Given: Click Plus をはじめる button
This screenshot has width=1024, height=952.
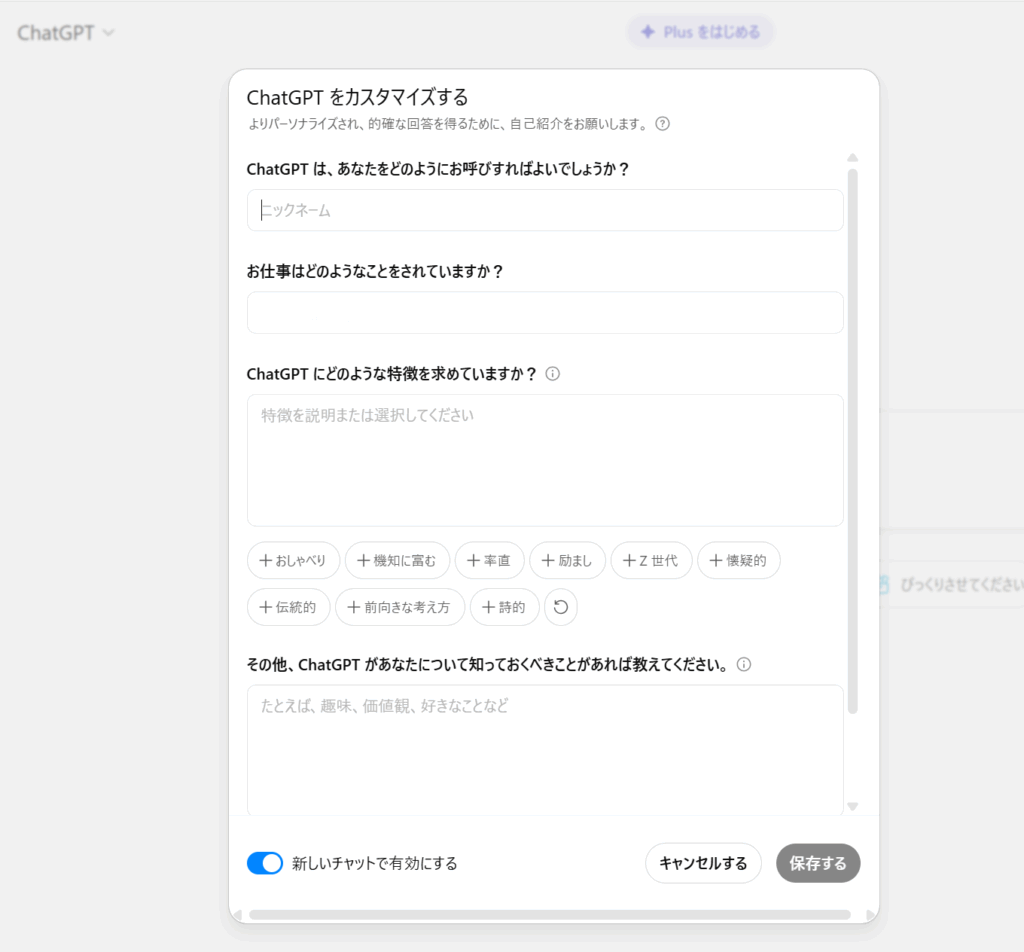Looking at the screenshot, I should pos(701,32).
